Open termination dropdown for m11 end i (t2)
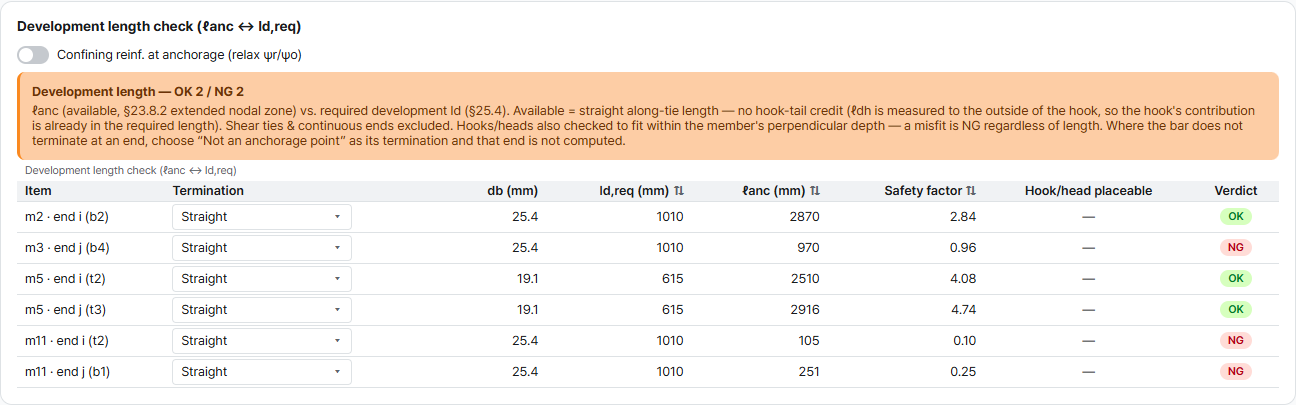The height and width of the screenshot is (405, 1296). point(262,341)
